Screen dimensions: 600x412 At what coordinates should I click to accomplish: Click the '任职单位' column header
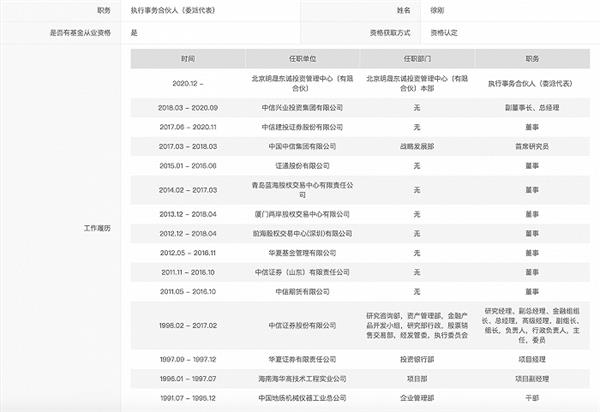(x=302, y=59)
